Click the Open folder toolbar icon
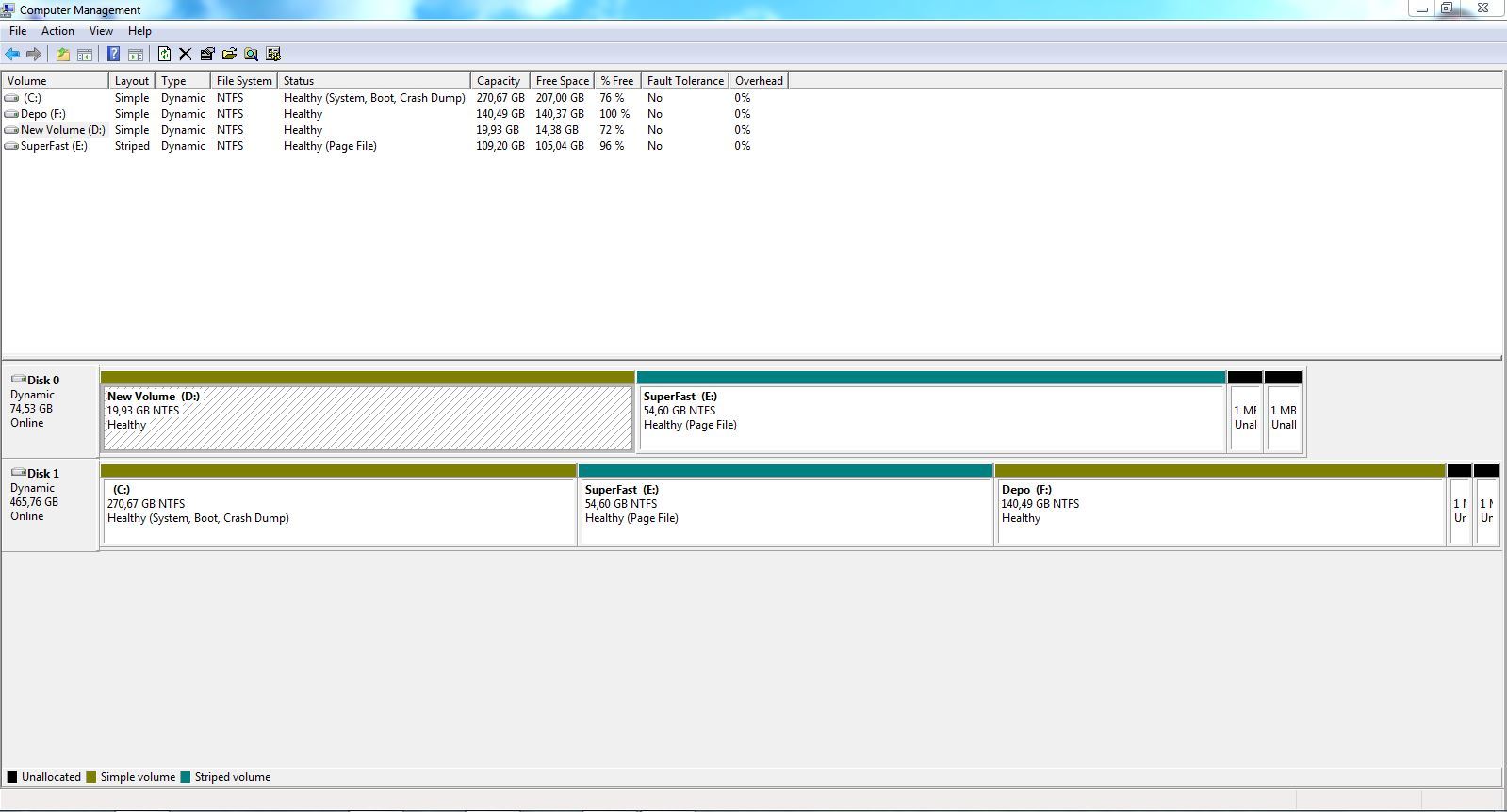1507x812 pixels. tap(229, 55)
